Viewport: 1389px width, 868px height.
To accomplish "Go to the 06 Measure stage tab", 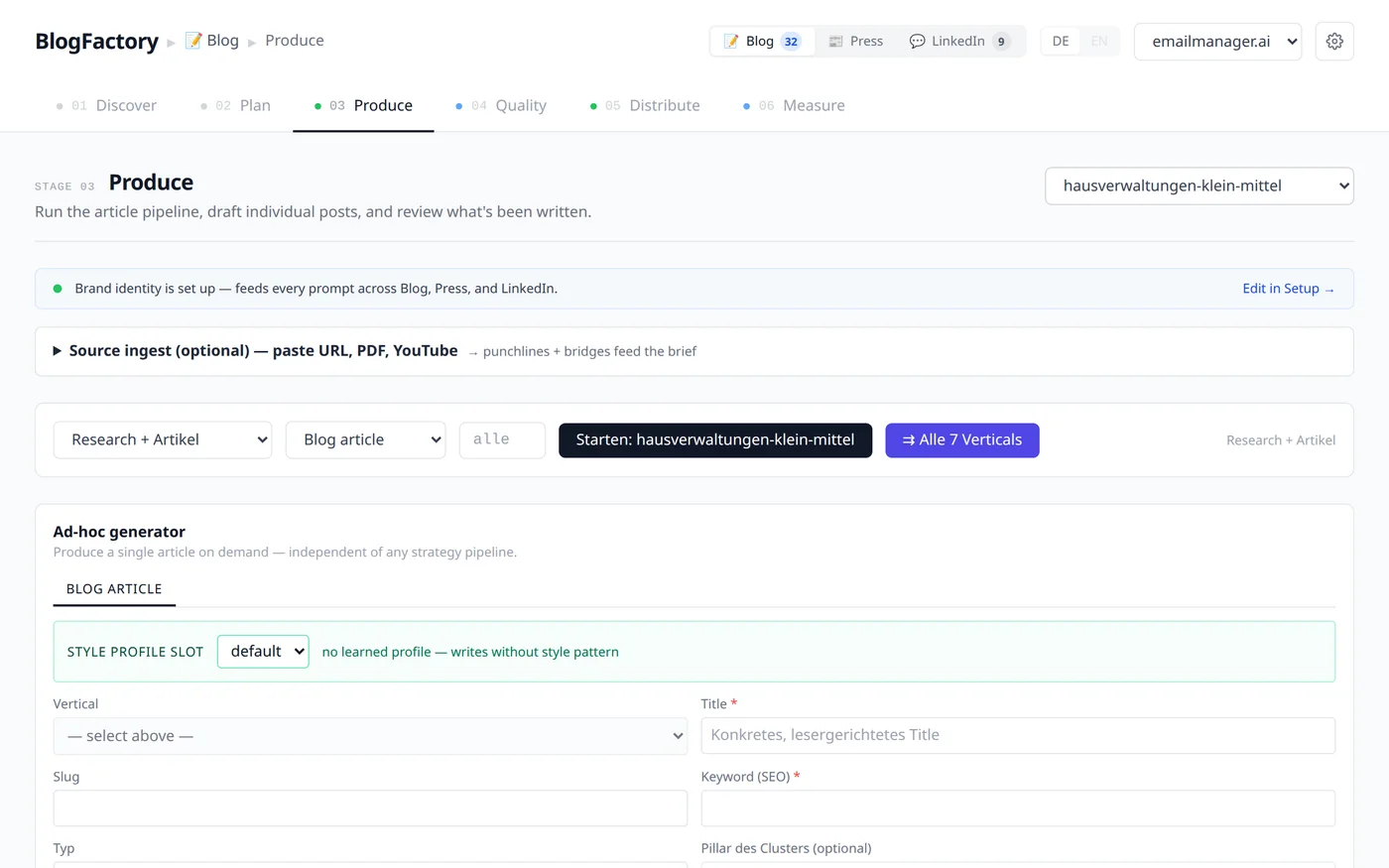I will pos(794,106).
